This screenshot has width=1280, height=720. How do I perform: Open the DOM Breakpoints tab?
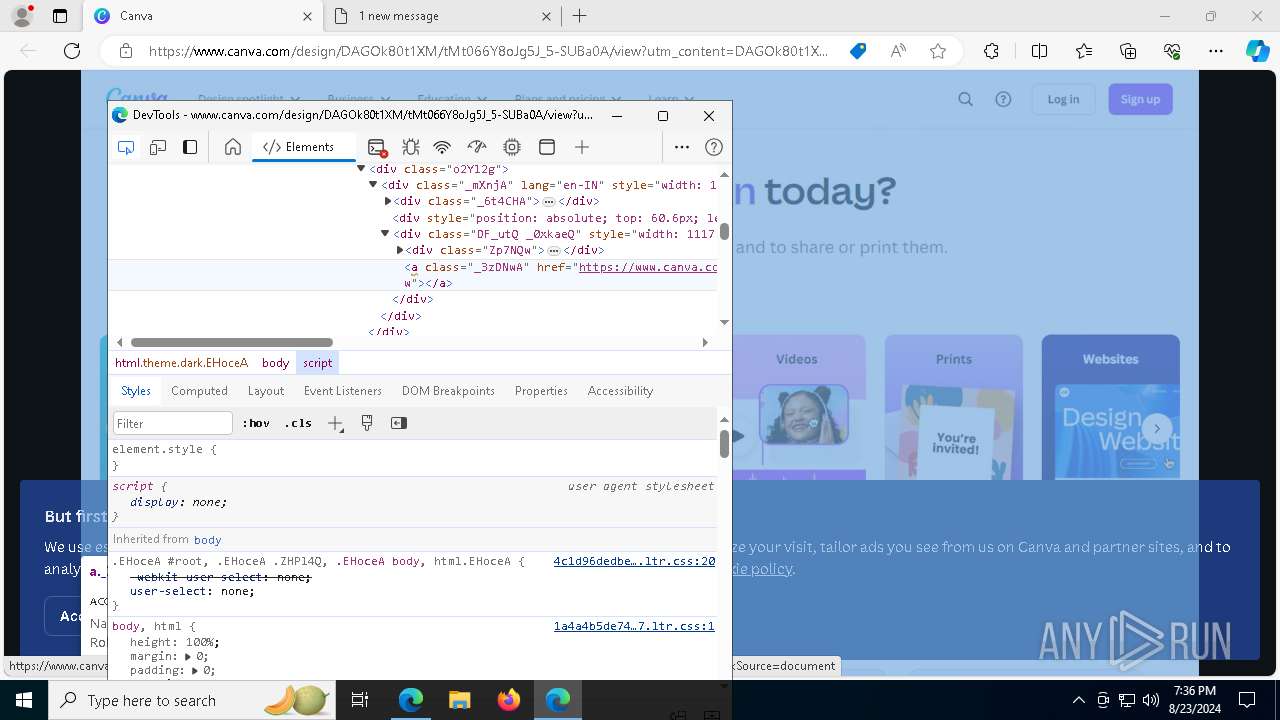point(448,391)
